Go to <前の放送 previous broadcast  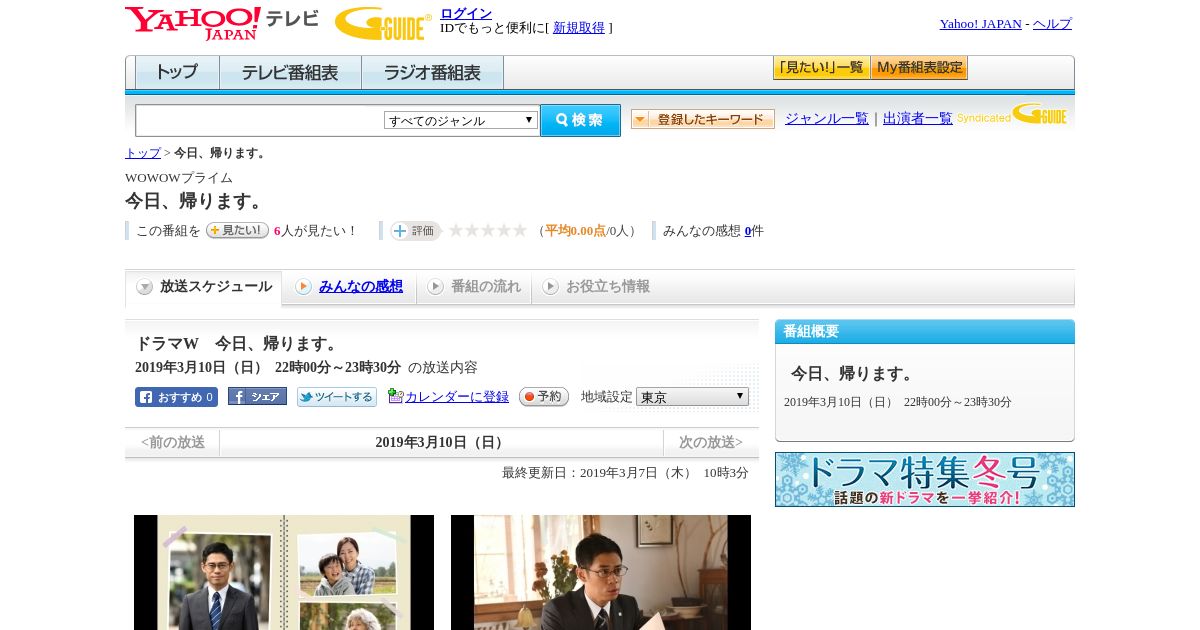tap(173, 442)
